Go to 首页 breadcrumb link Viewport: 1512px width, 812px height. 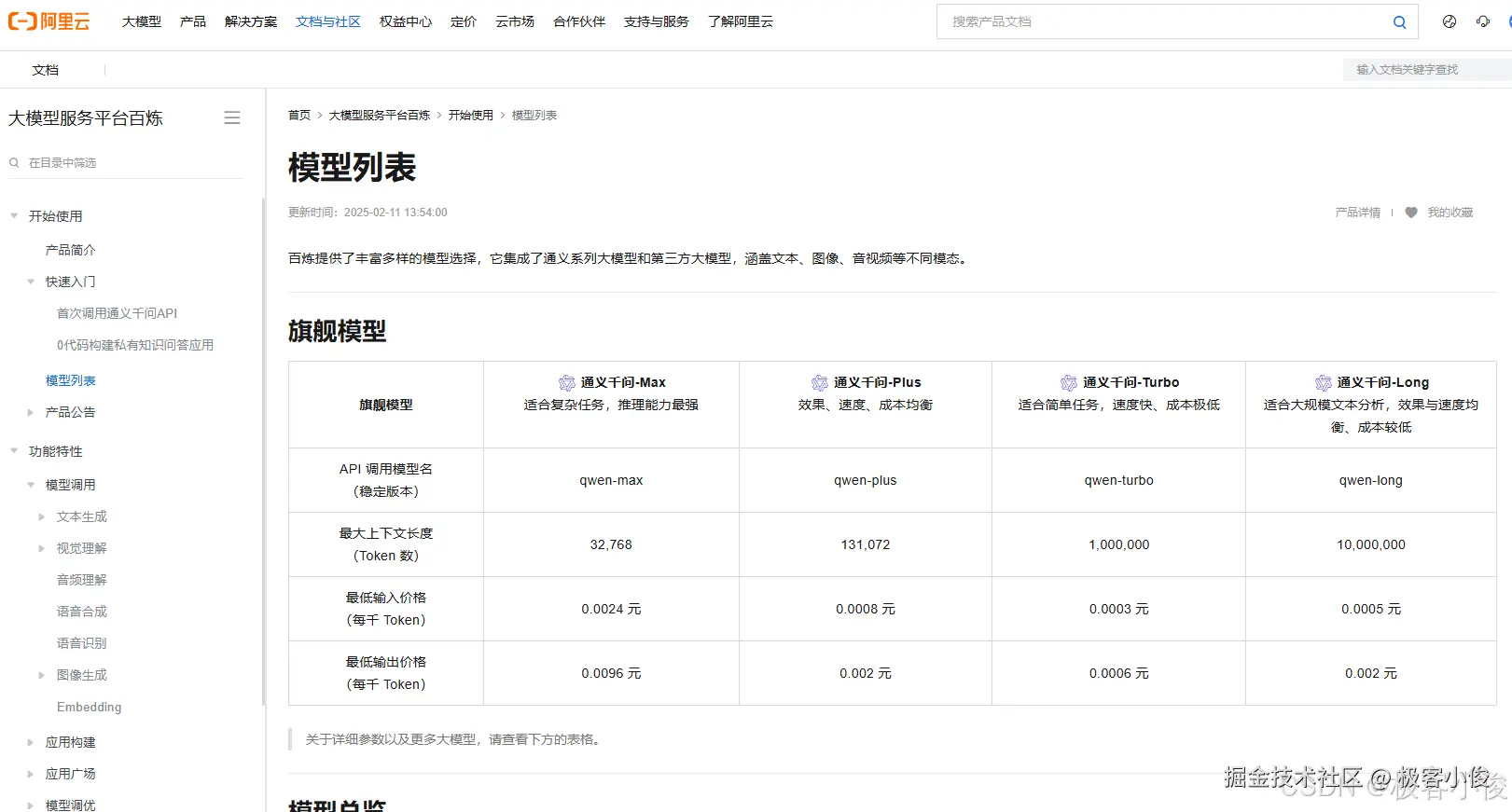(299, 115)
